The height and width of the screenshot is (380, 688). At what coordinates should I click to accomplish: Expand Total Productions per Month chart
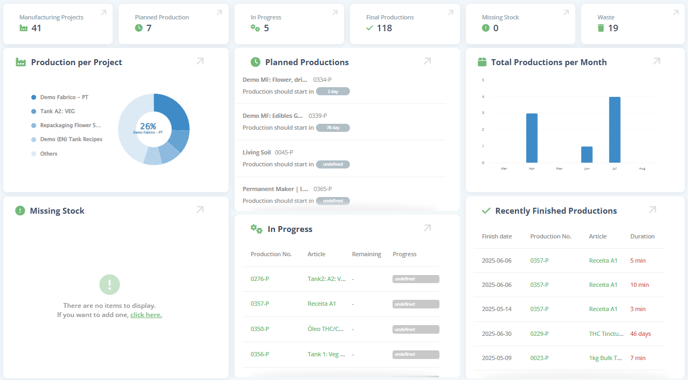tap(656, 61)
